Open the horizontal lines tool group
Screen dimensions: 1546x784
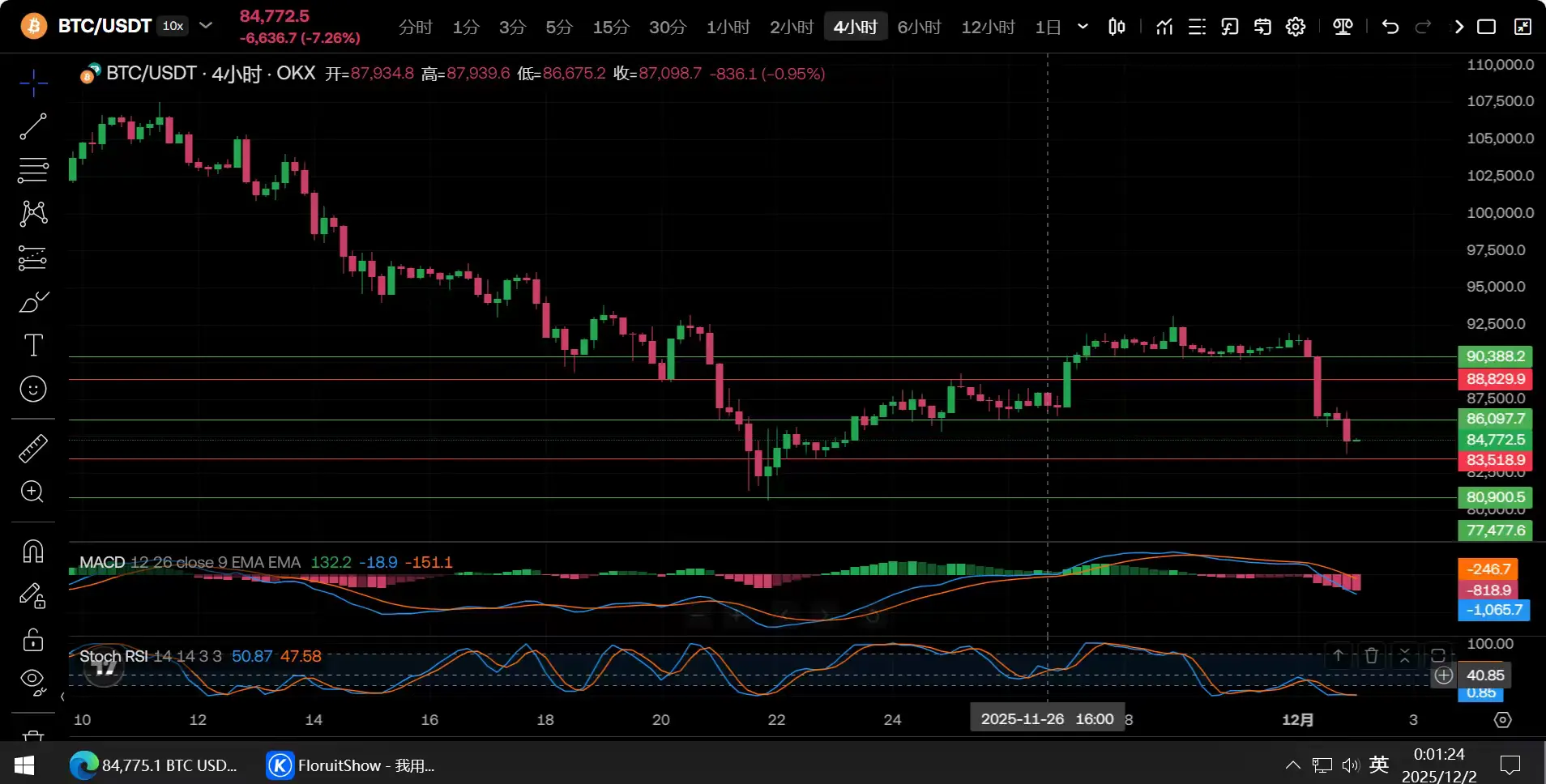coord(33,170)
